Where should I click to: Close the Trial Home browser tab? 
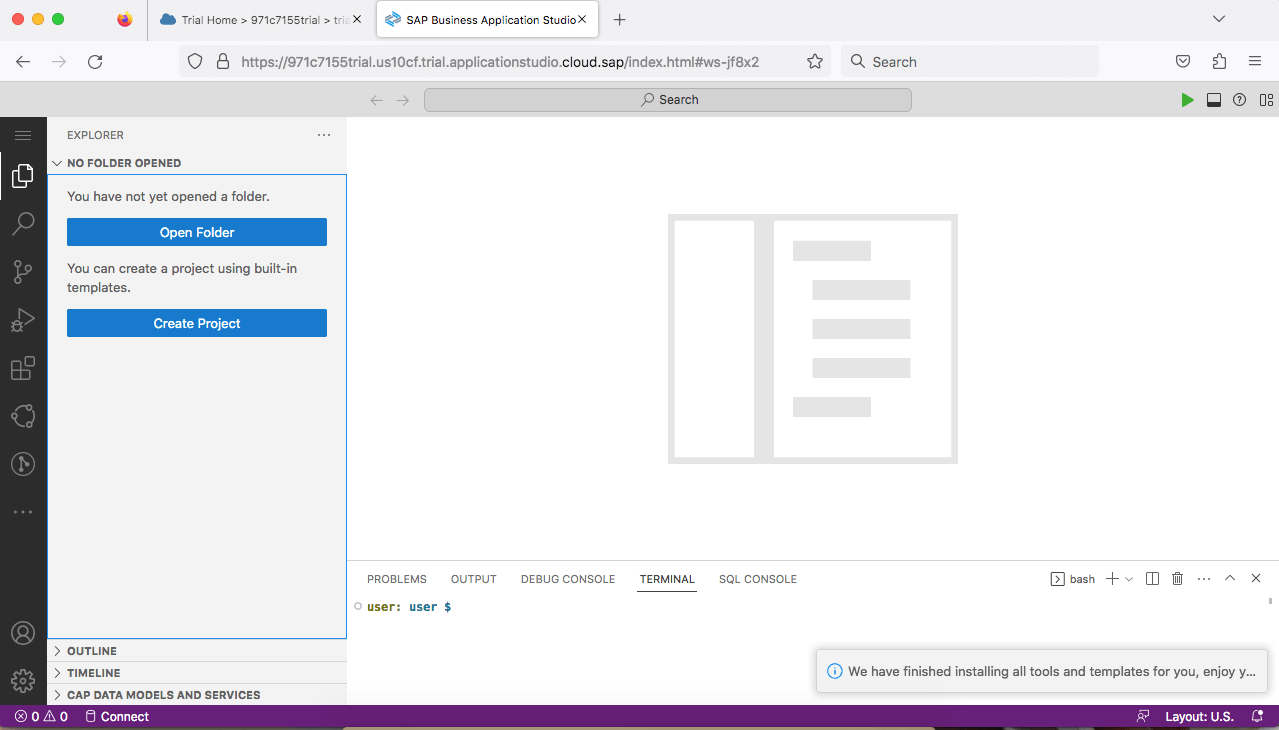[357, 20]
